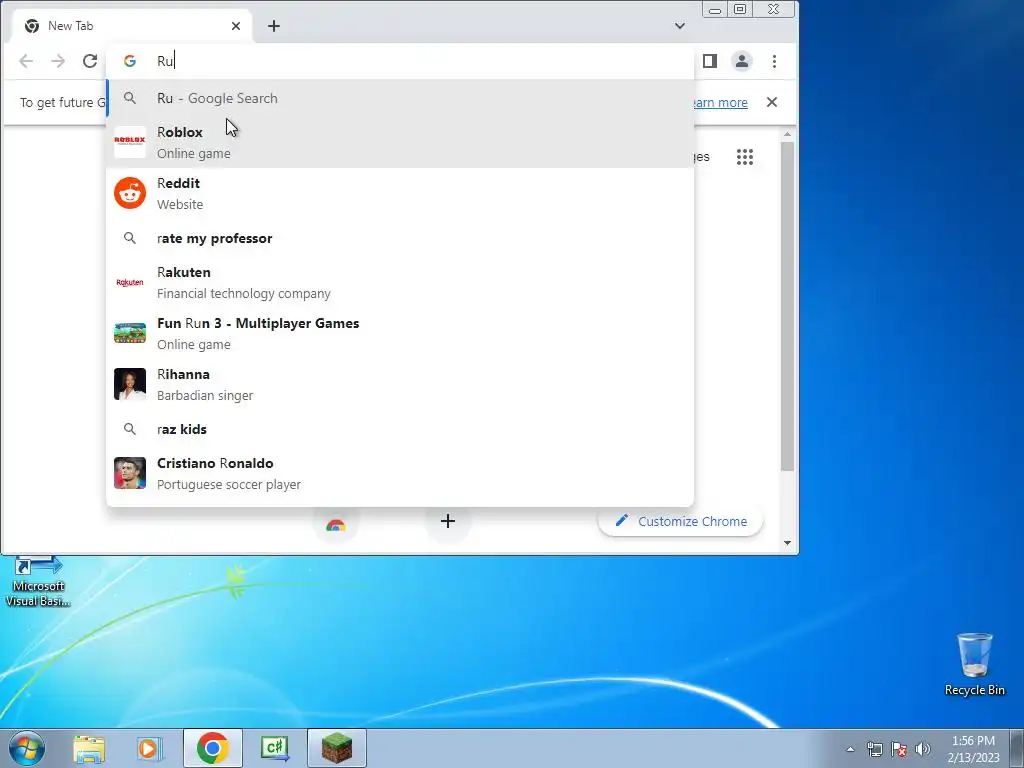The height and width of the screenshot is (768, 1024).
Task: Click the Chrome taskbar icon
Action: click(x=213, y=748)
